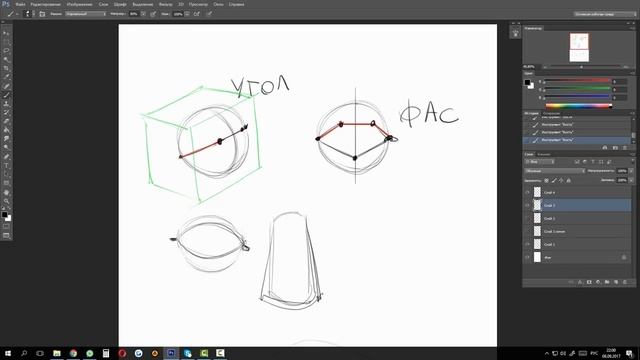640x360 pixels.
Task: Click the brush opacity 80% field
Action: tap(134, 14)
